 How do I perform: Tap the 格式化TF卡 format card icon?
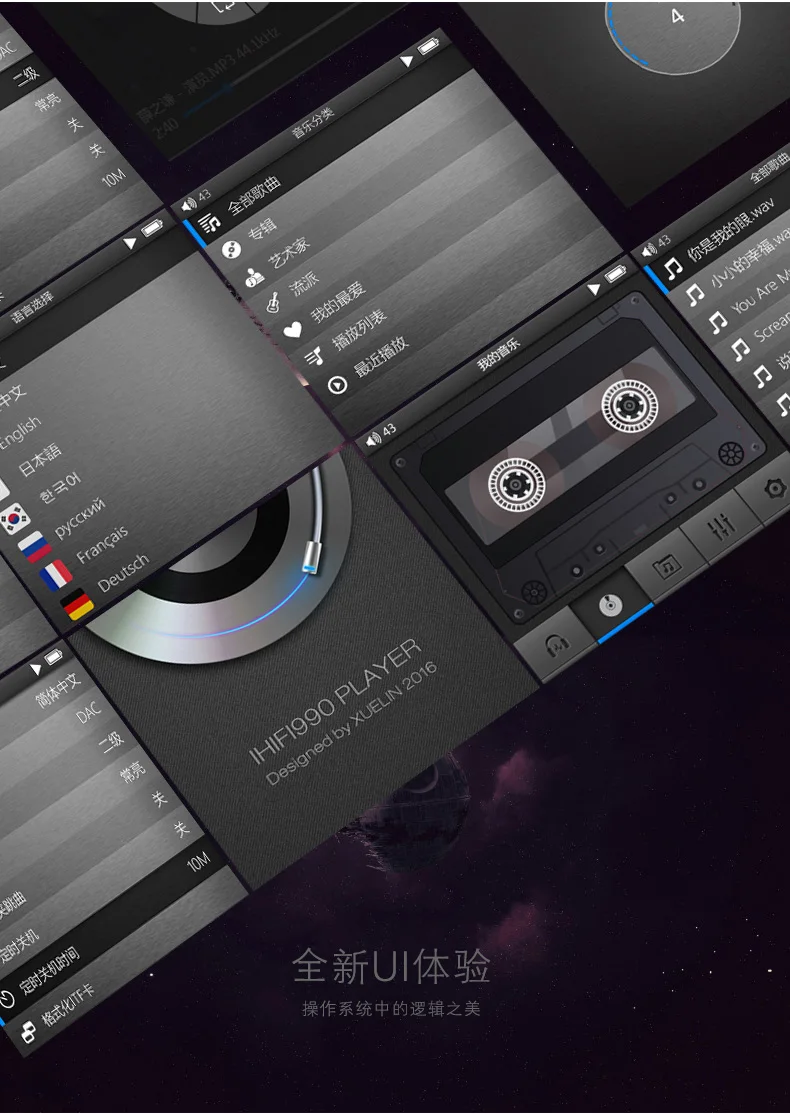28,1032
